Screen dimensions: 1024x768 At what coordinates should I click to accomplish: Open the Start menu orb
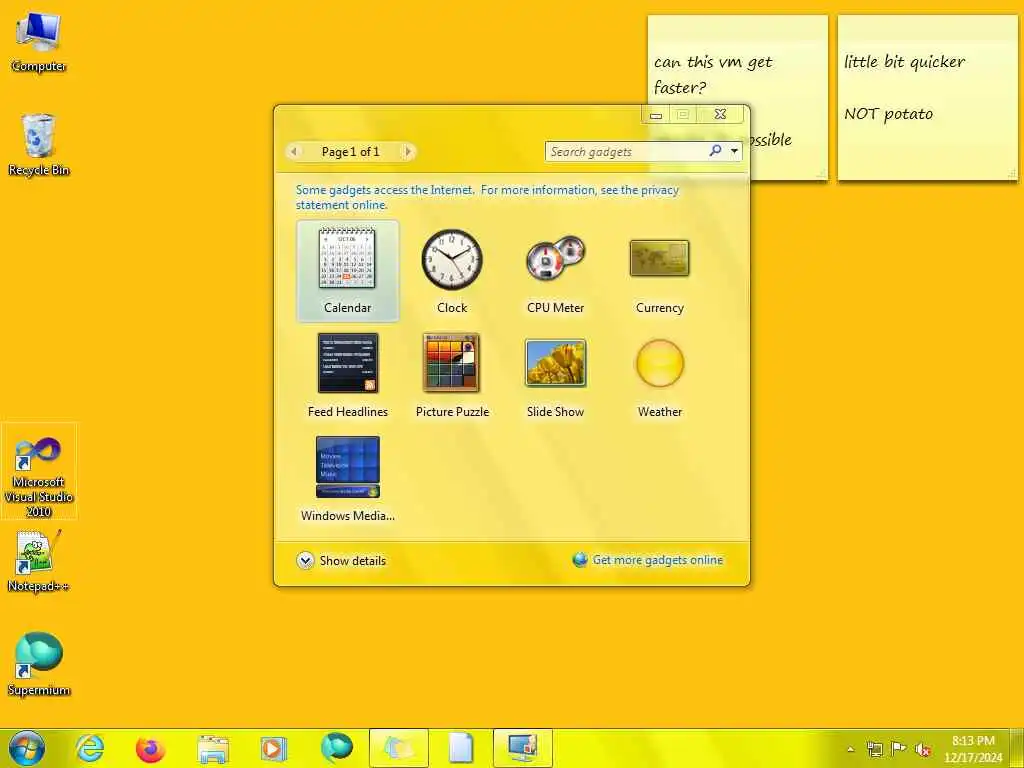click(x=27, y=748)
